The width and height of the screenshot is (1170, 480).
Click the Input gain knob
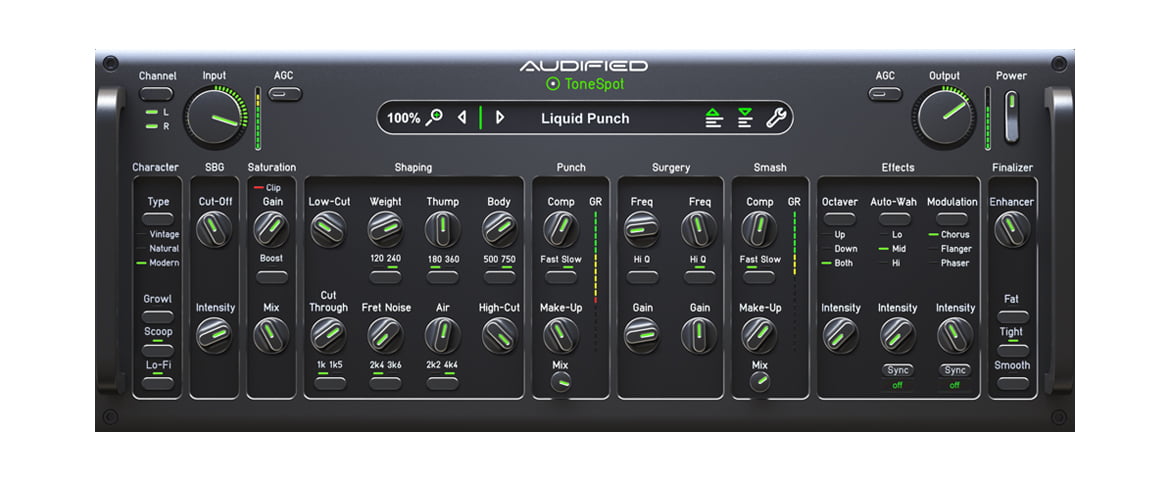[215, 116]
